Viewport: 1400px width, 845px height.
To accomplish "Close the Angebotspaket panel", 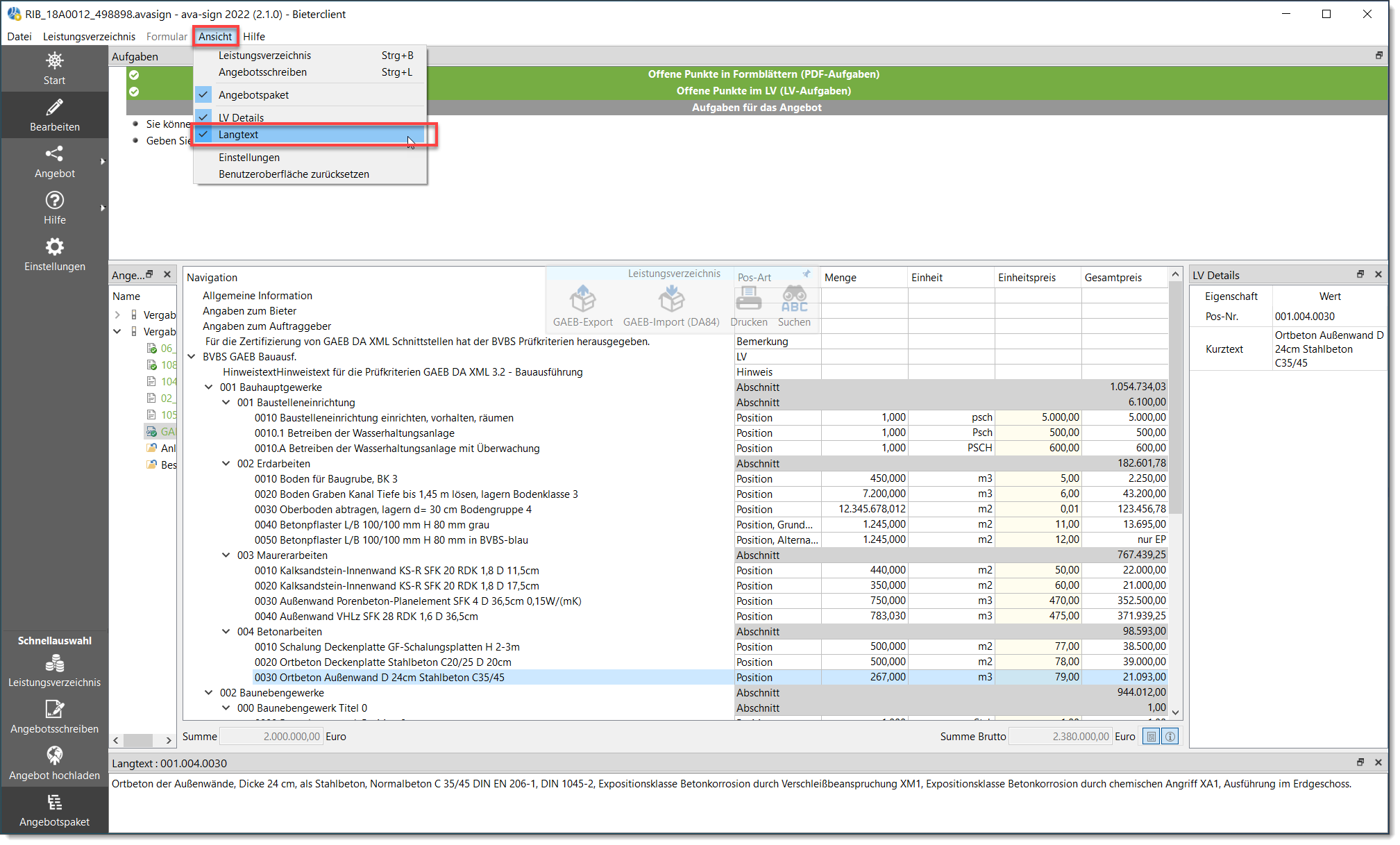I will point(167,275).
